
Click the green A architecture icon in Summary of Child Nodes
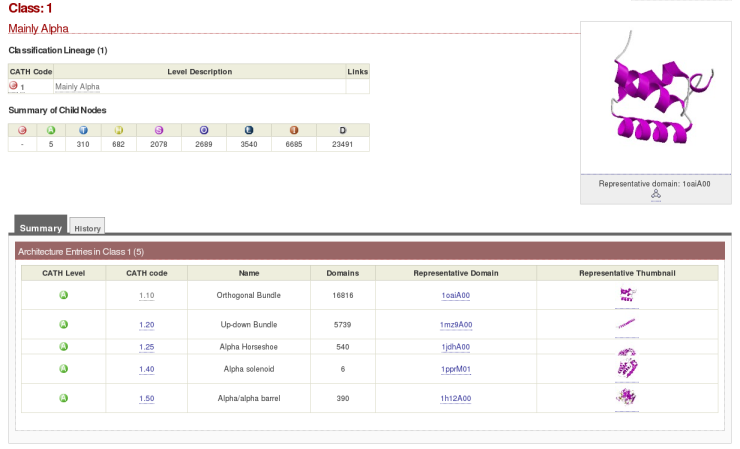point(51,130)
